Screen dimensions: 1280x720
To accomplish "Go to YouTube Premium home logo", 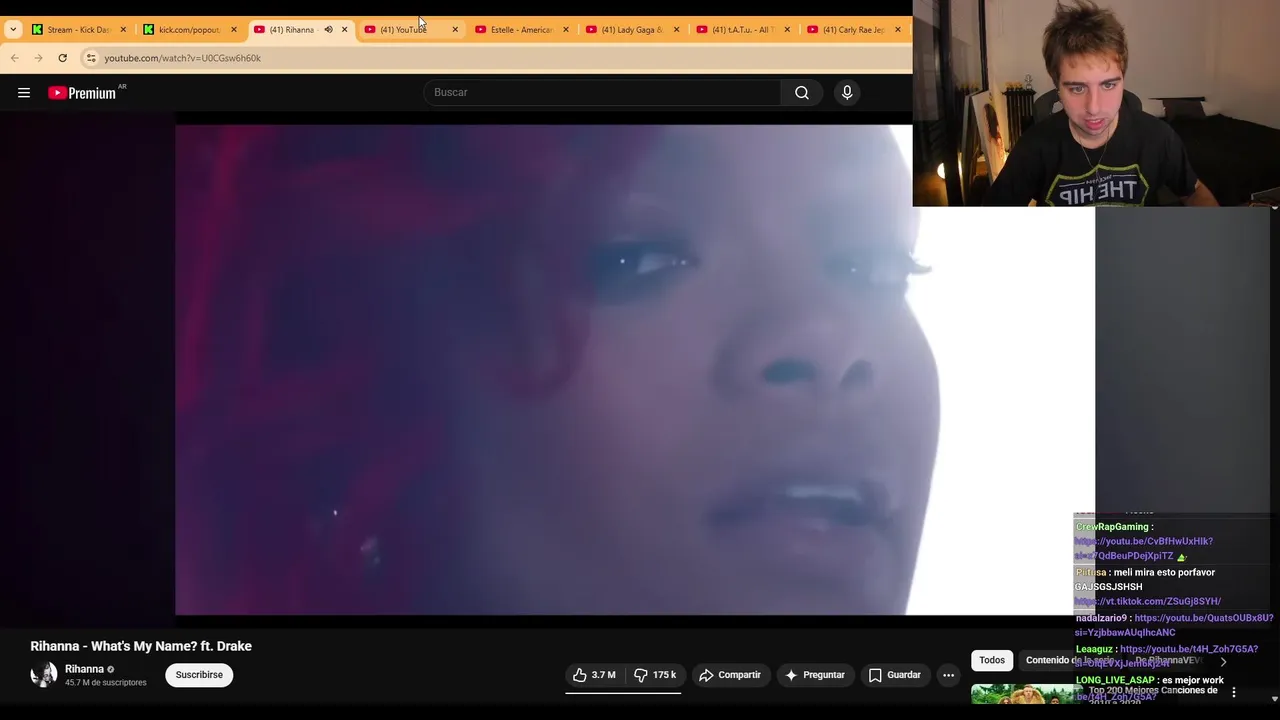I will [82, 93].
